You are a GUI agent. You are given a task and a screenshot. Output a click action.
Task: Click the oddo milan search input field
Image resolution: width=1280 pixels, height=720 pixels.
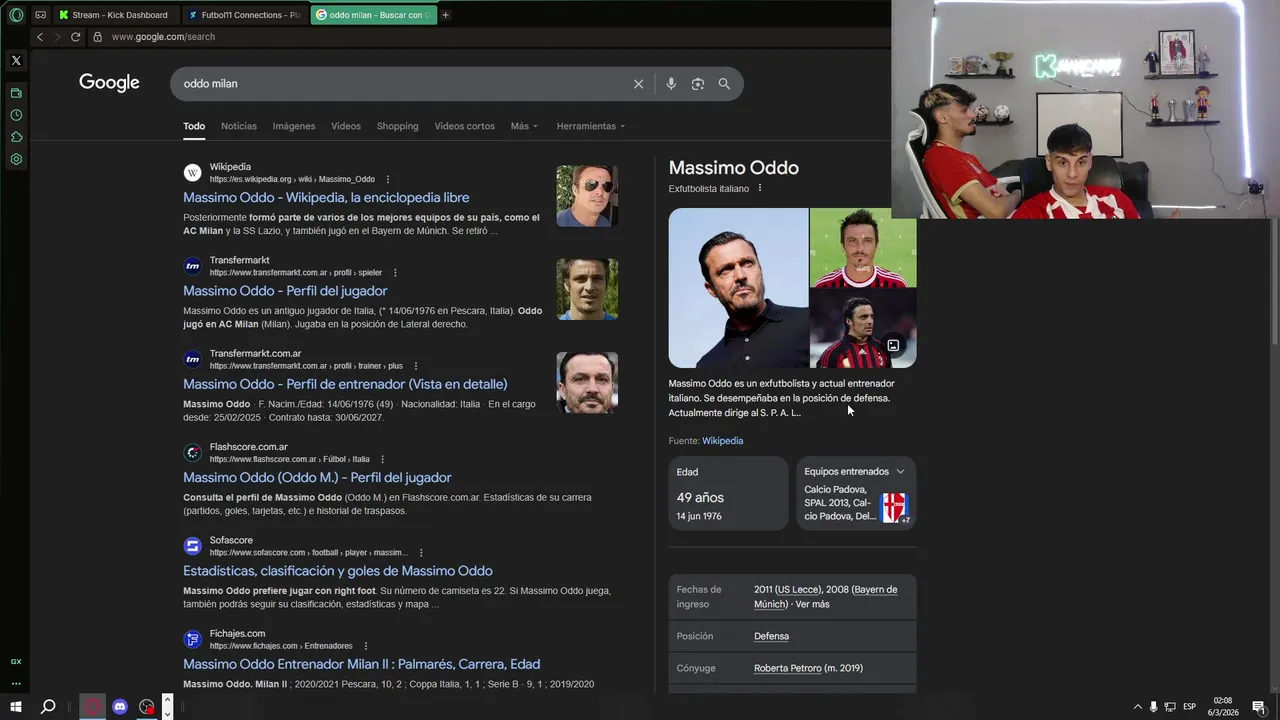(x=400, y=84)
